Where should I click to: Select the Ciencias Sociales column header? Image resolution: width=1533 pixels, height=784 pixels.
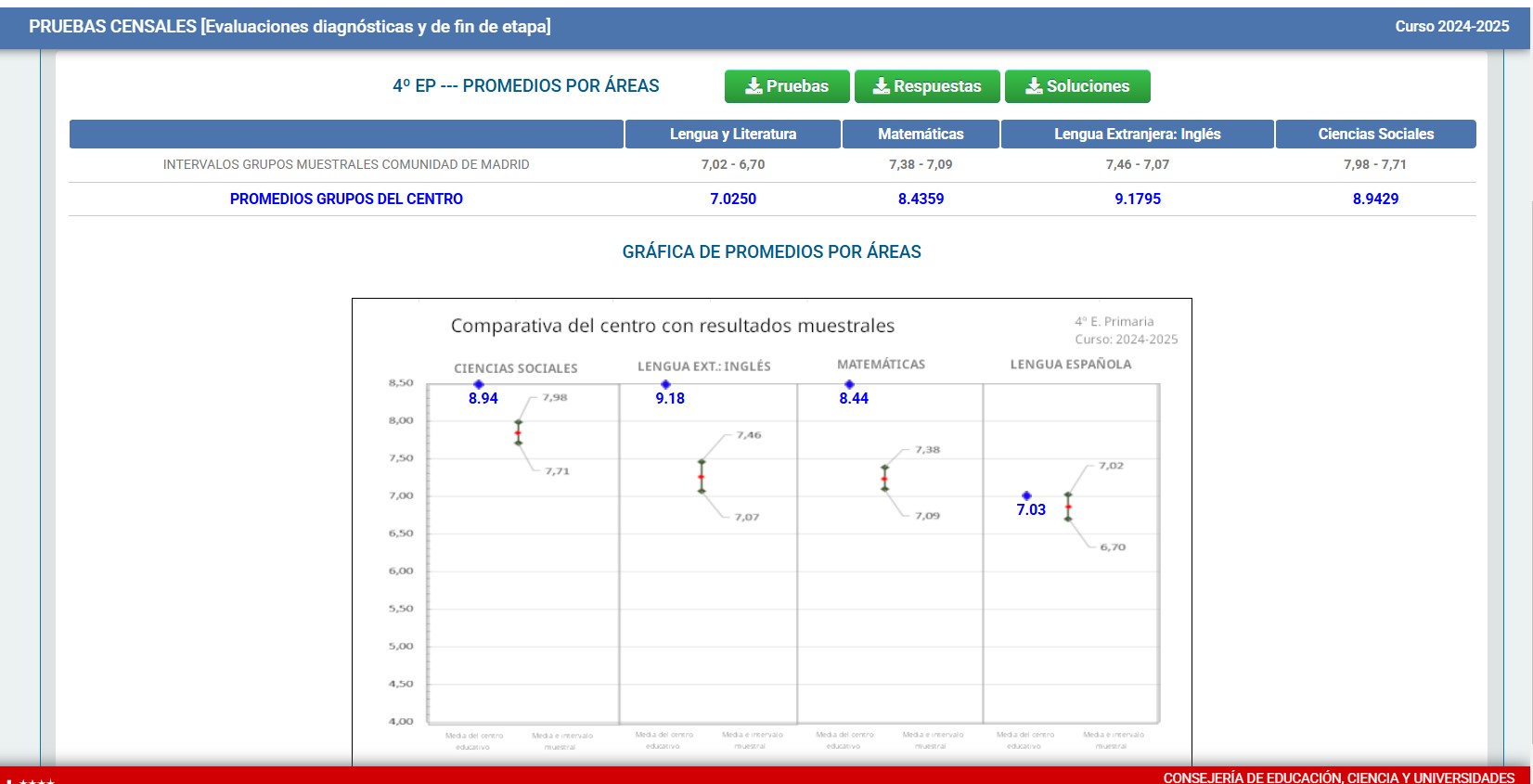pyautogui.click(x=1376, y=134)
